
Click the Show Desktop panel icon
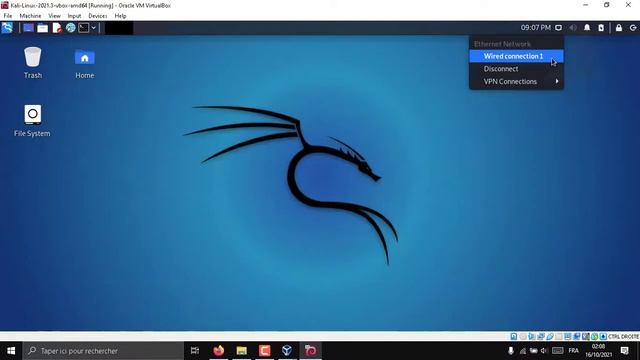(x=28, y=28)
